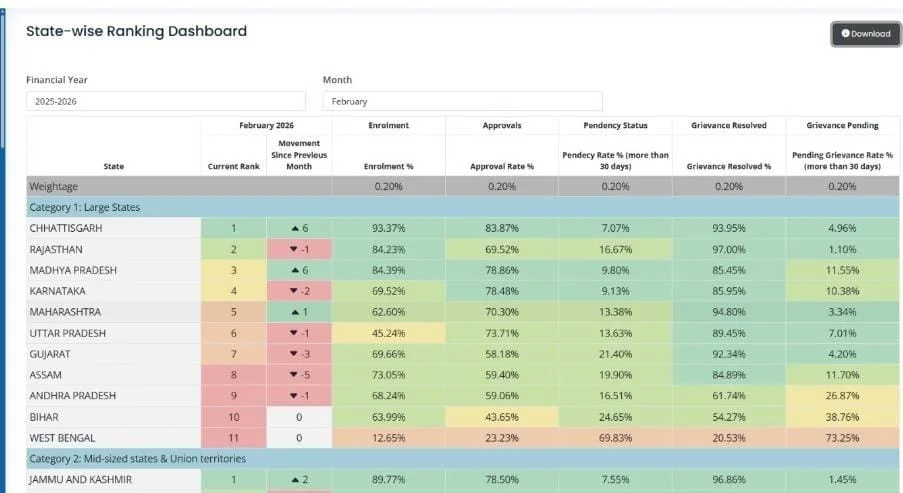The width and height of the screenshot is (903, 493).
Task: Expand Category 1: Large States section row
Action: tap(85, 207)
